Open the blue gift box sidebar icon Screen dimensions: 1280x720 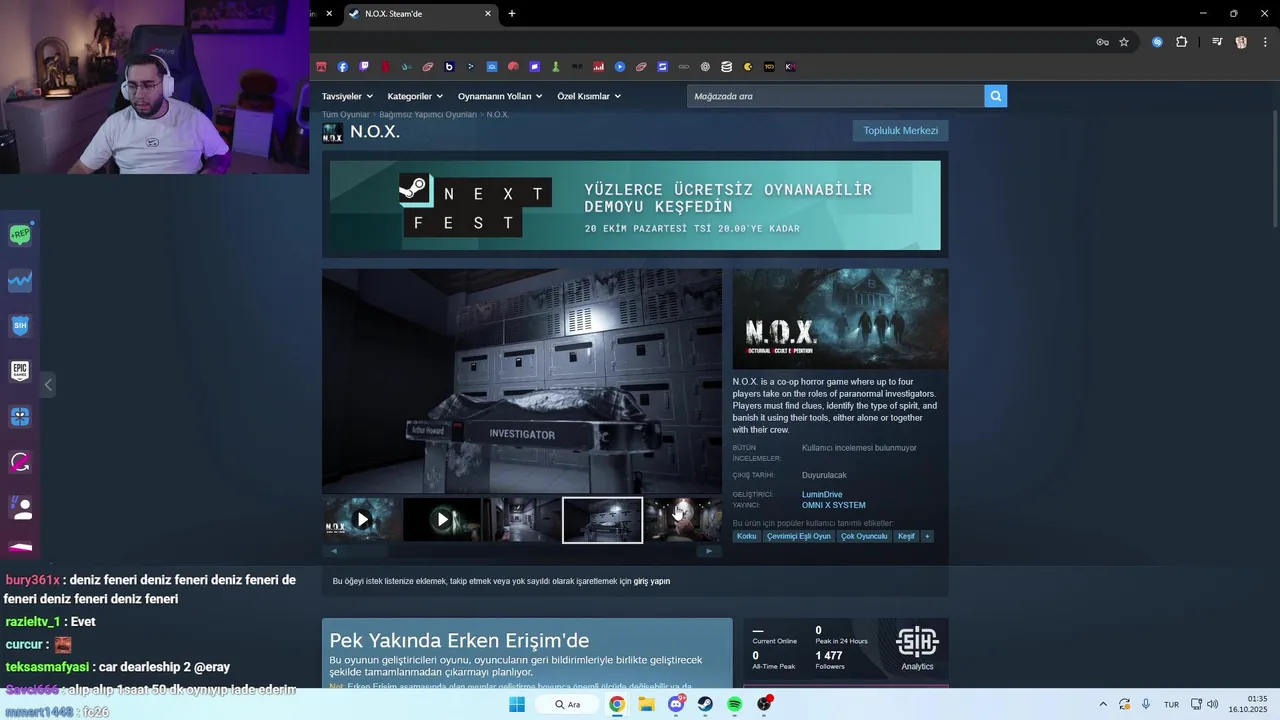pyautogui.click(x=20, y=417)
